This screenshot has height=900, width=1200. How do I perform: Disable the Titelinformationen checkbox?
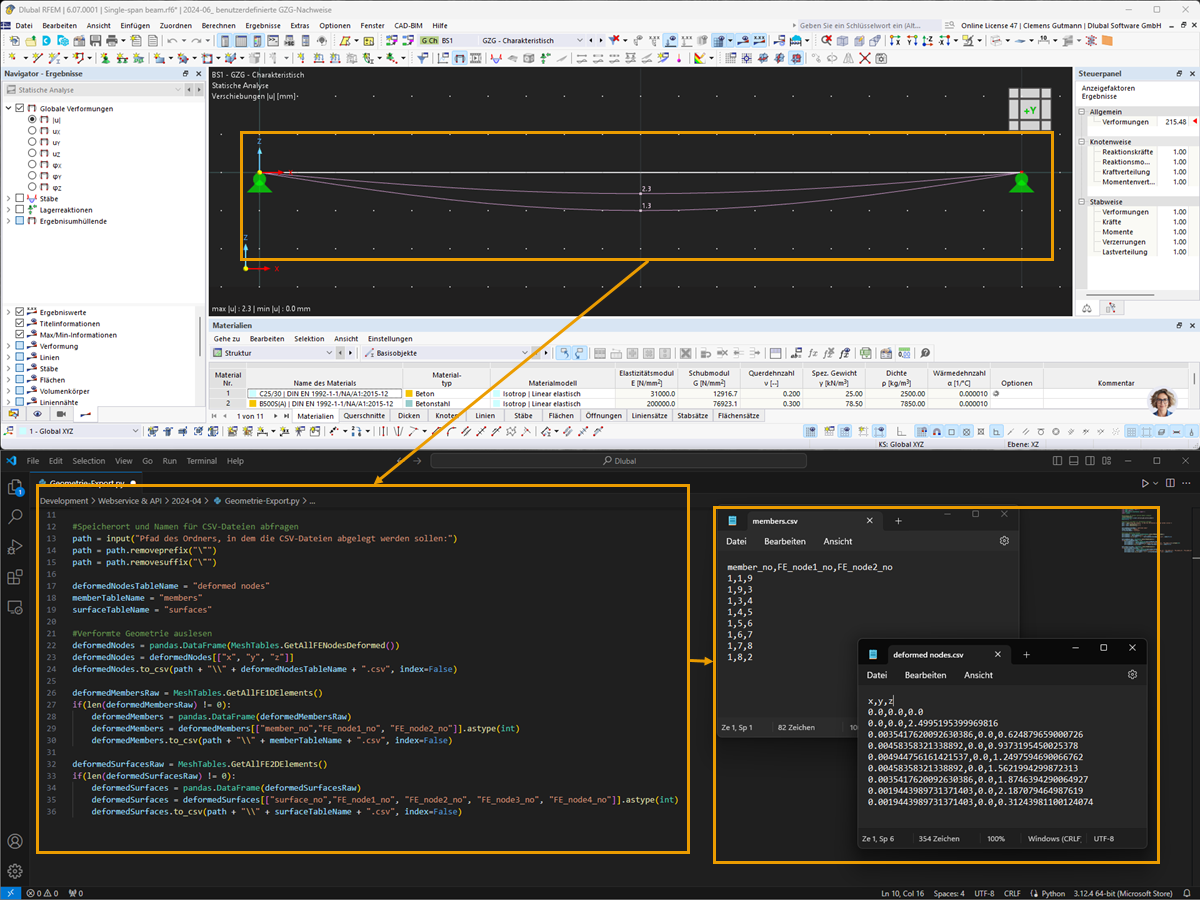19,324
